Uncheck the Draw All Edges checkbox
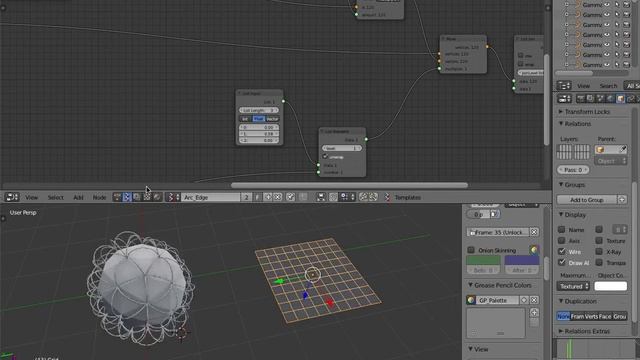The height and width of the screenshot is (360, 640). pos(562,262)
